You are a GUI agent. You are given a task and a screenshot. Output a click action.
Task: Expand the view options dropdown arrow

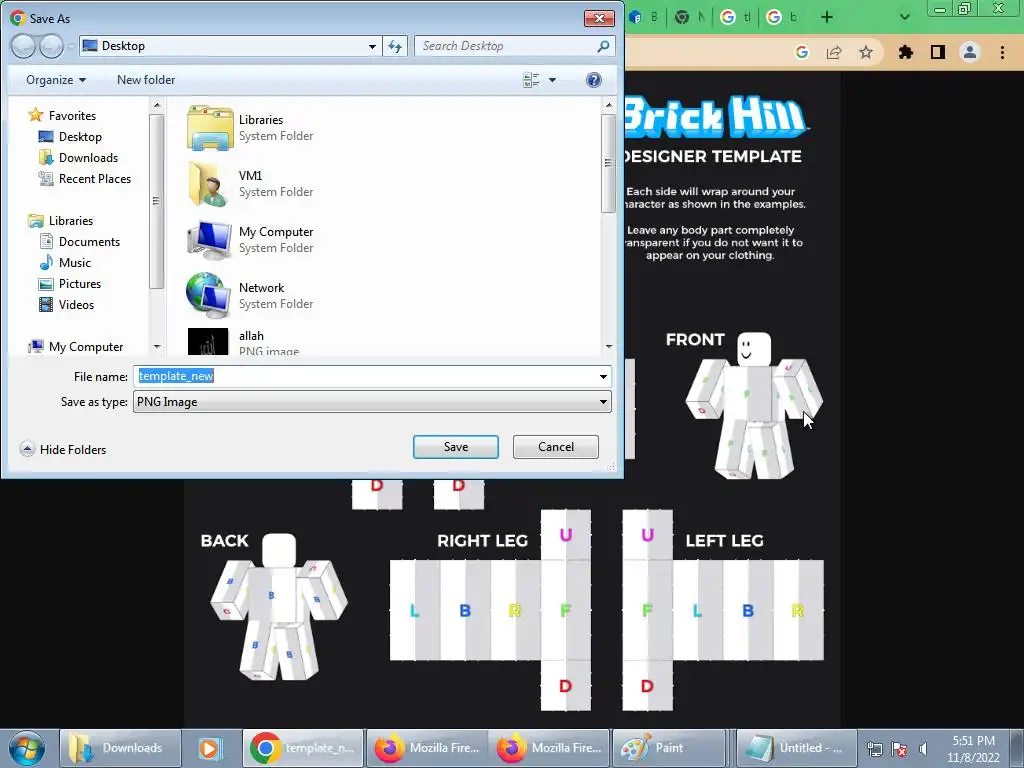[552, 80]
